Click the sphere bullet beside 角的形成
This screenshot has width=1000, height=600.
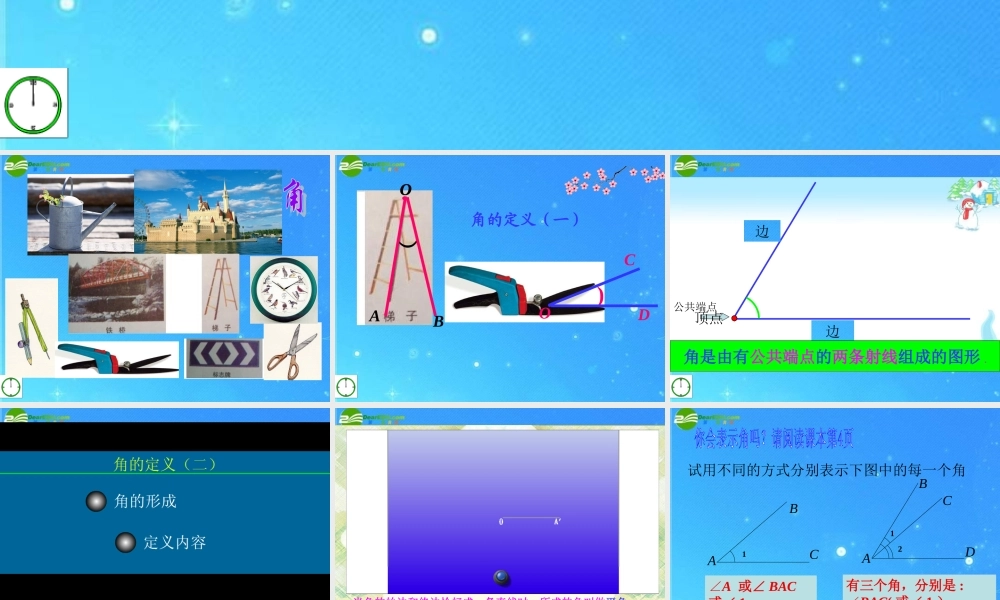[96, 501]
